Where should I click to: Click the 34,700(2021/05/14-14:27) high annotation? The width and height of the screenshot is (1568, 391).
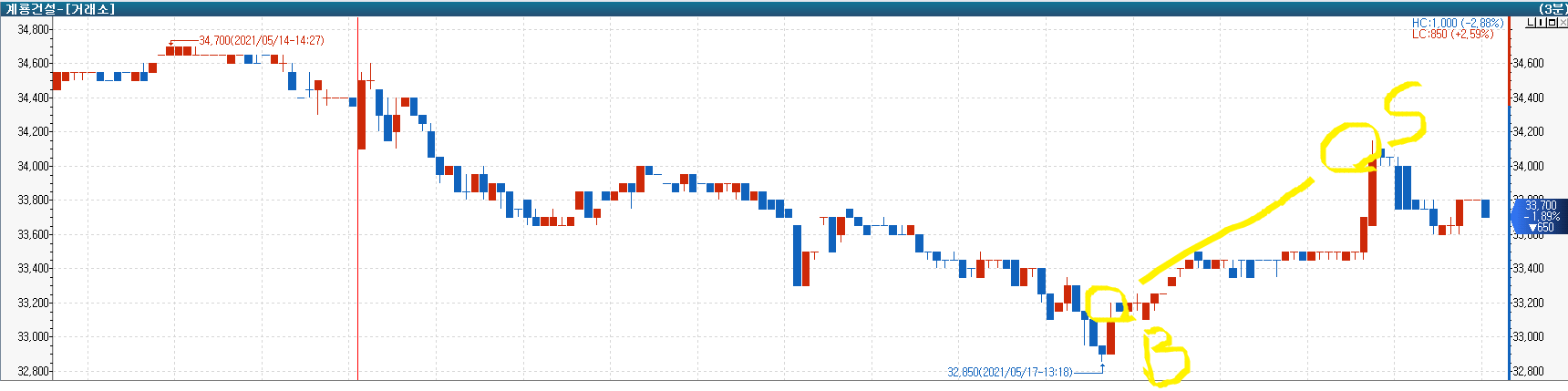coord(261,40)
